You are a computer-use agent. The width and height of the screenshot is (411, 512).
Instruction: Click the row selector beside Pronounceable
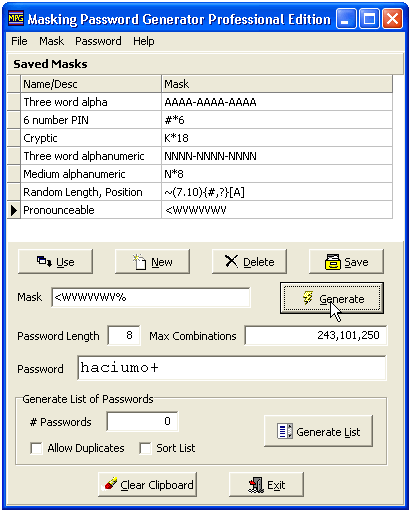(x=14, y=210)
